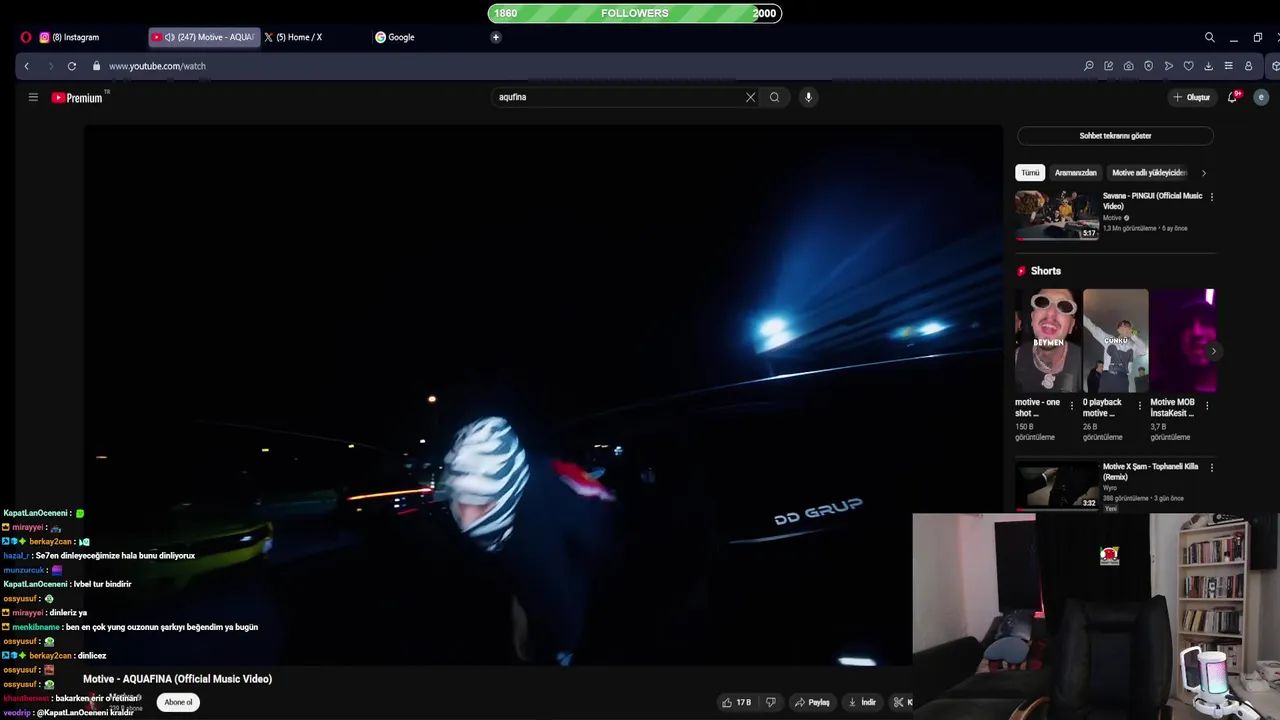
Task: Reload the YouTube page
Action: (x=72, y=66)
